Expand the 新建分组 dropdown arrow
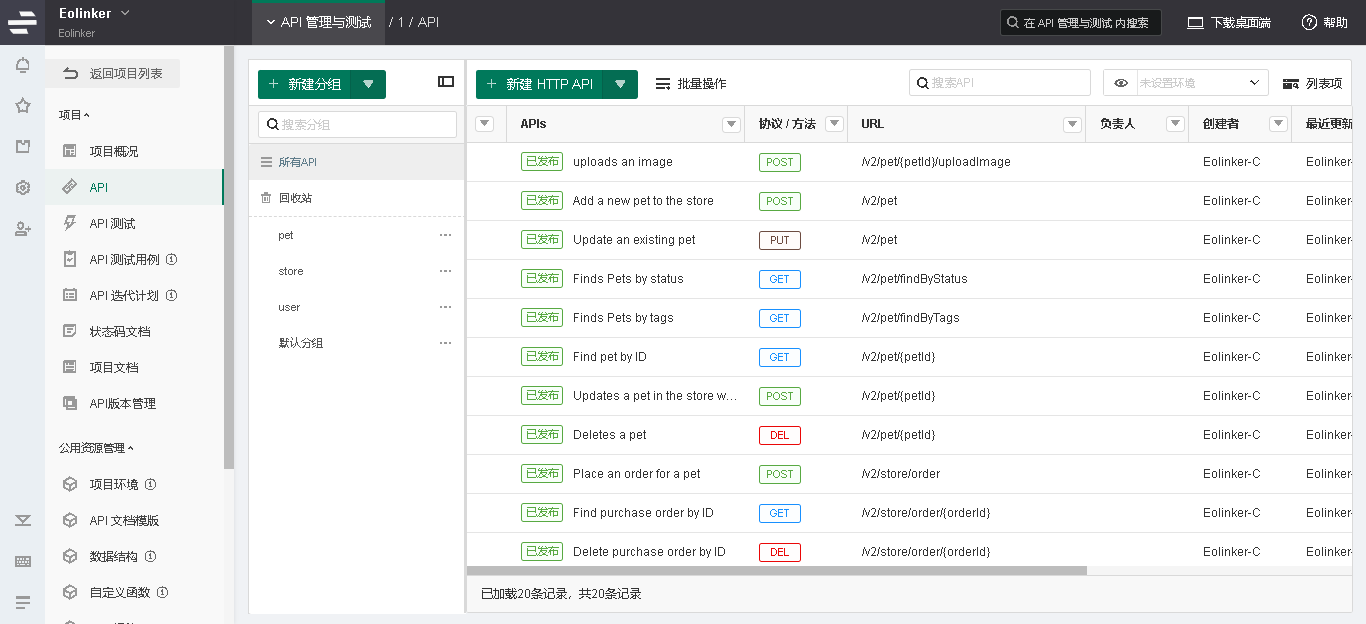The image size is (1366, 624). coord(368,84)
